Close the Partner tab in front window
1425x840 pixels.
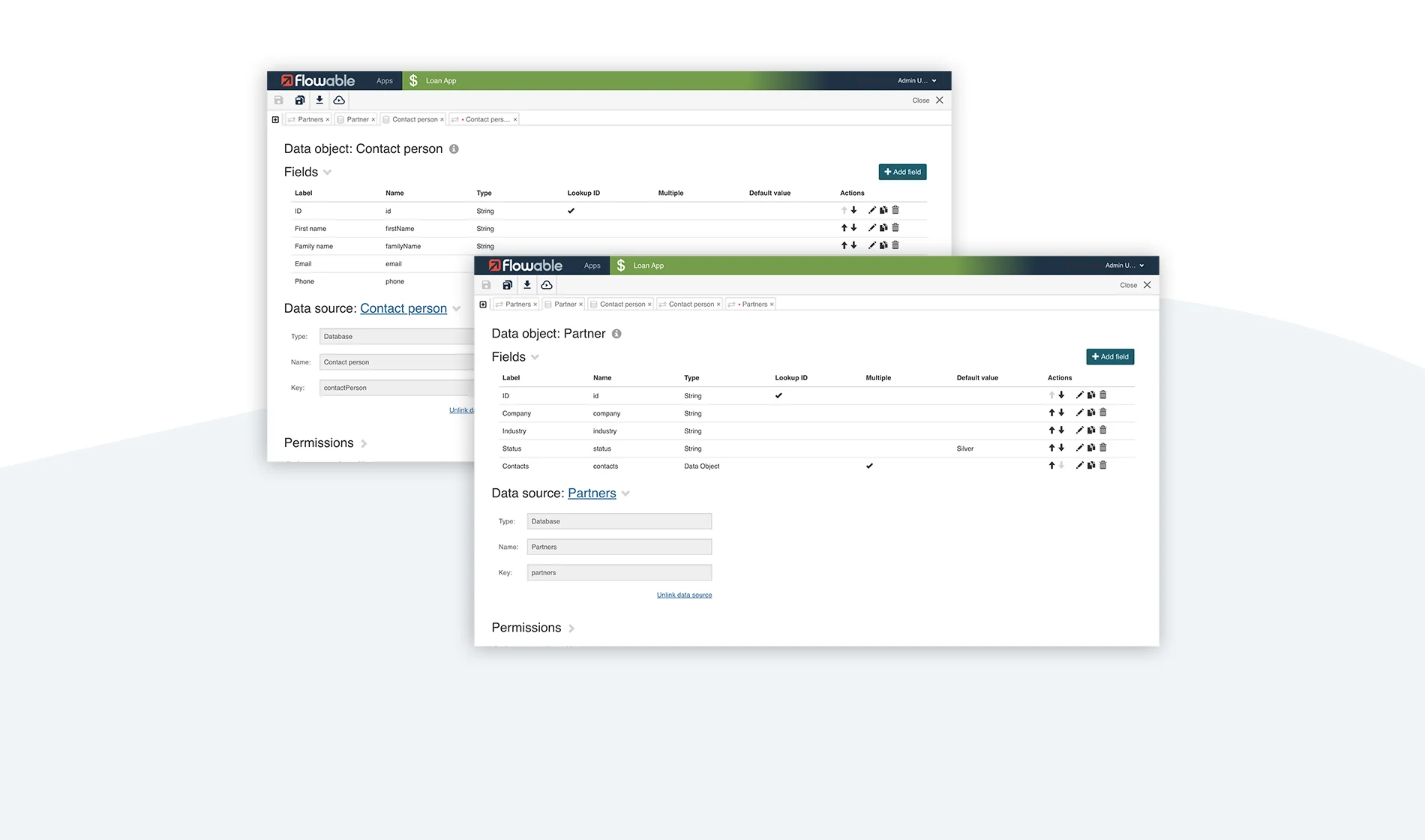580,304
